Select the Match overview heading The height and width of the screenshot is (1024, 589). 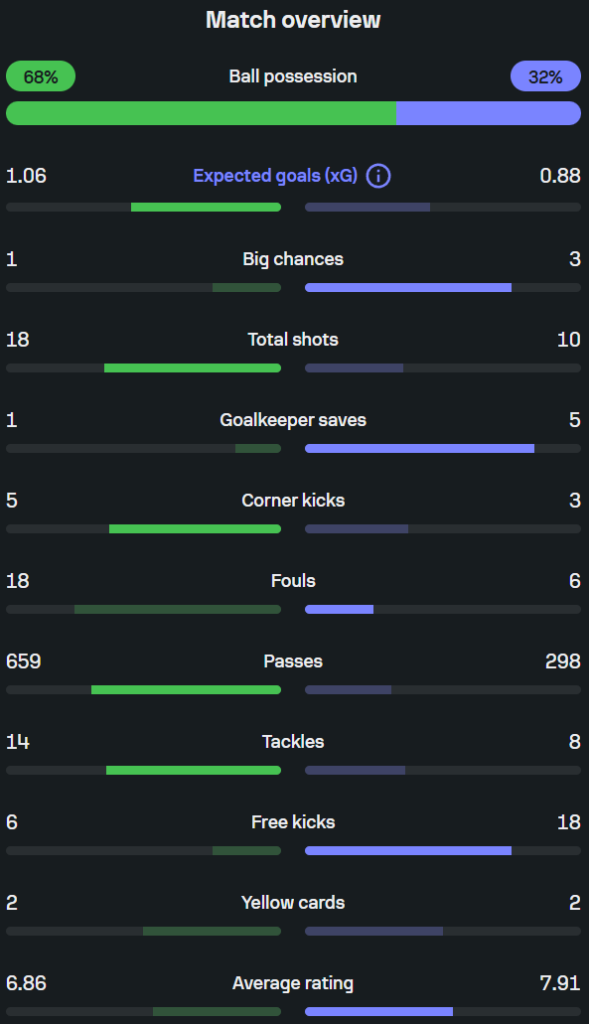click(x=293, y=20)
